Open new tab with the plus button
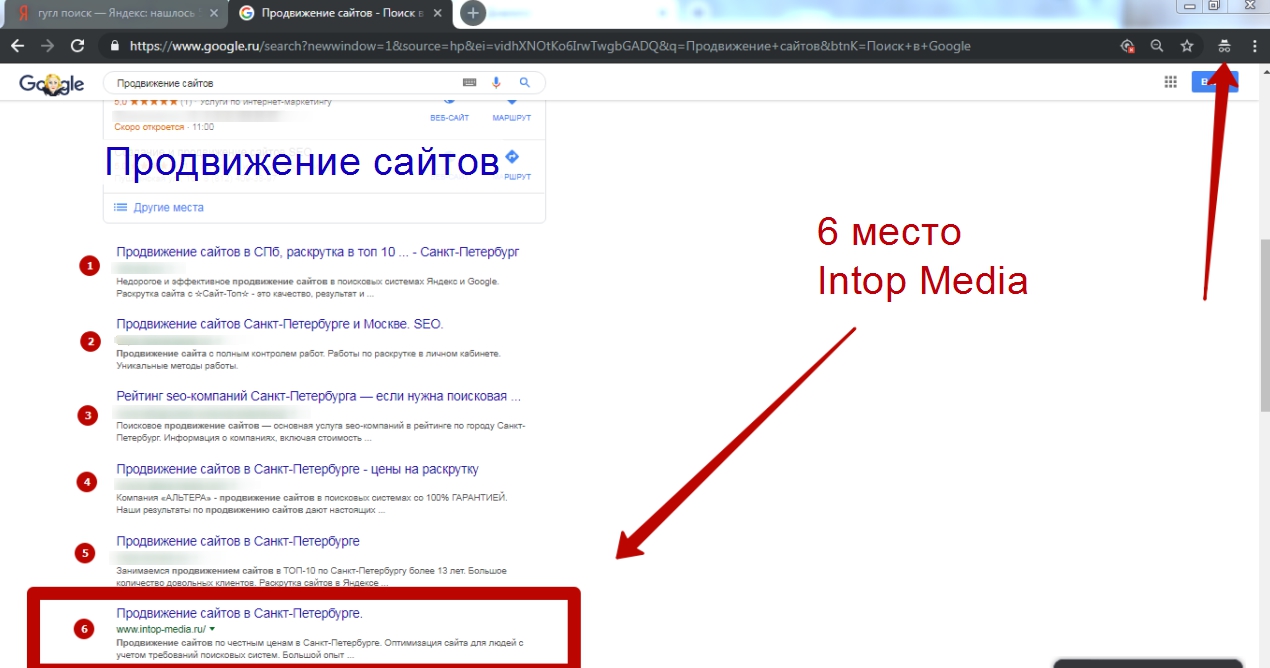Screen dimensions: 1270x668 tap(473, 13)
